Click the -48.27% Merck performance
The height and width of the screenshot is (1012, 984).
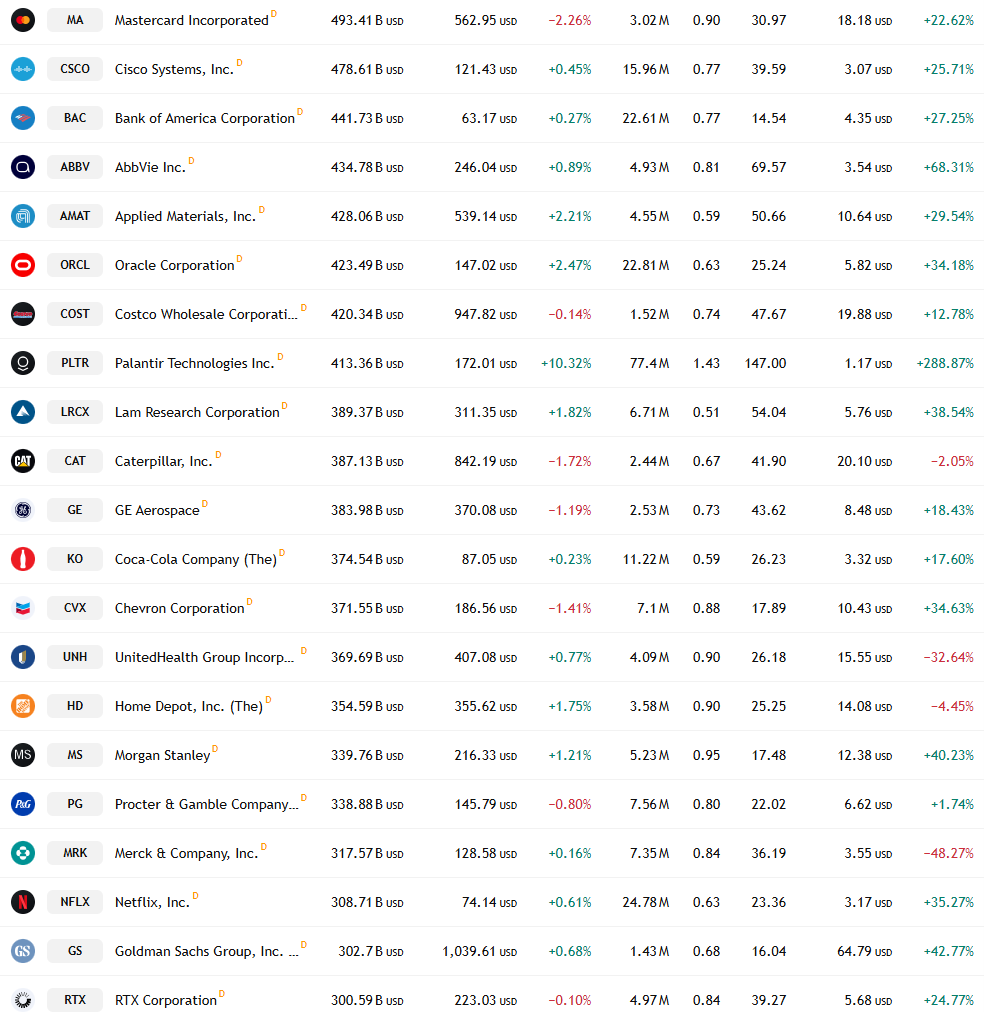(x=948, y=853)
